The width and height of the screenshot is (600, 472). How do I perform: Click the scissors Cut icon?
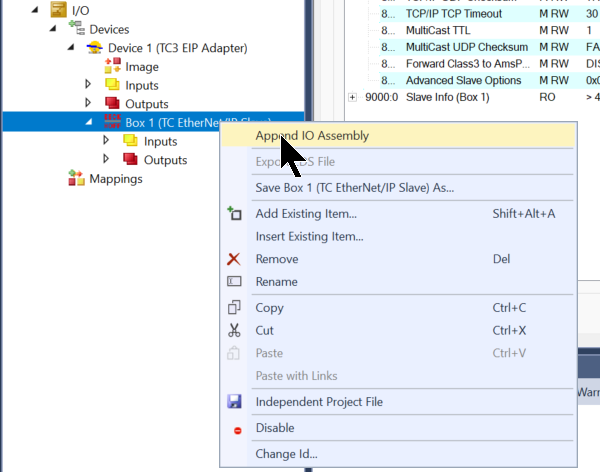coord(235,330)
